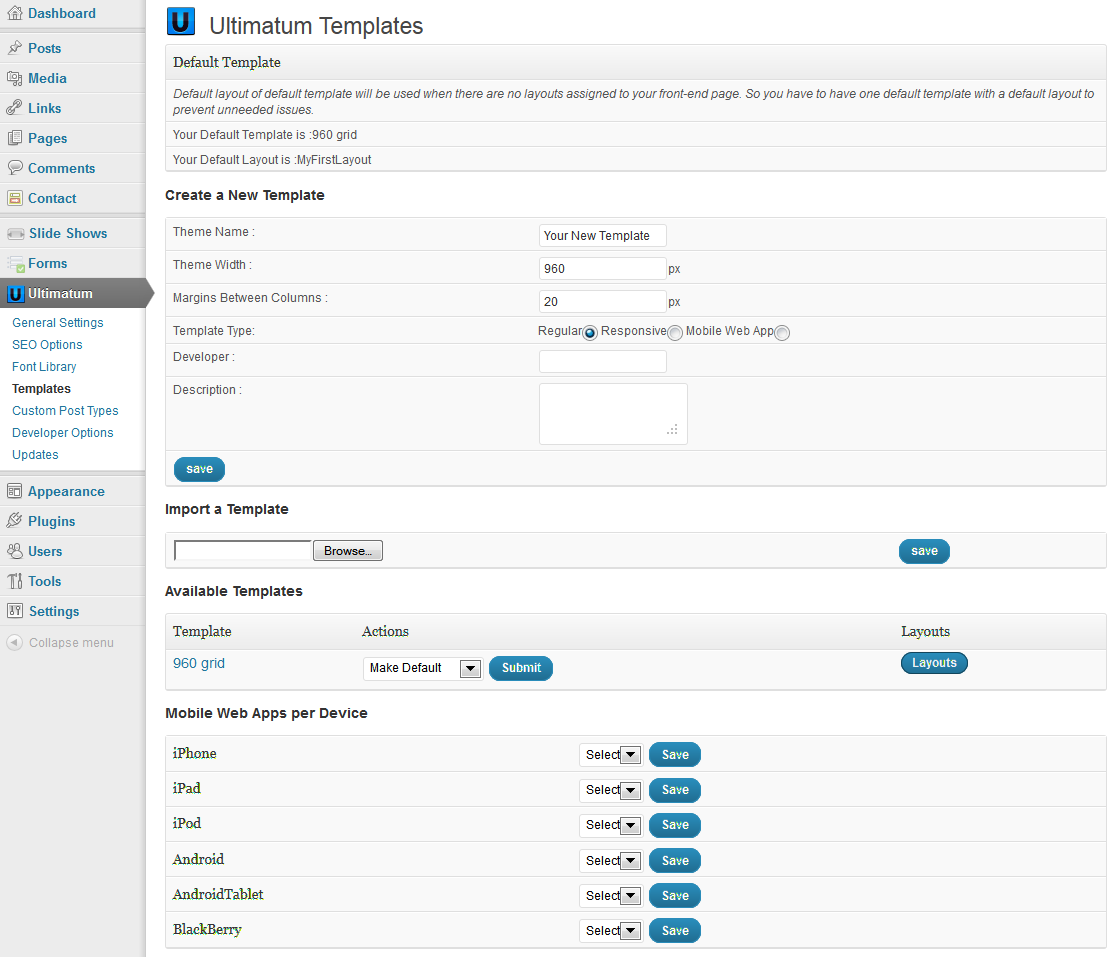Viewport: 1115px width, 957px height.
Task: Click the large Ultimatum logo in header
Action: pyautogui.click(x=181, y=21)
